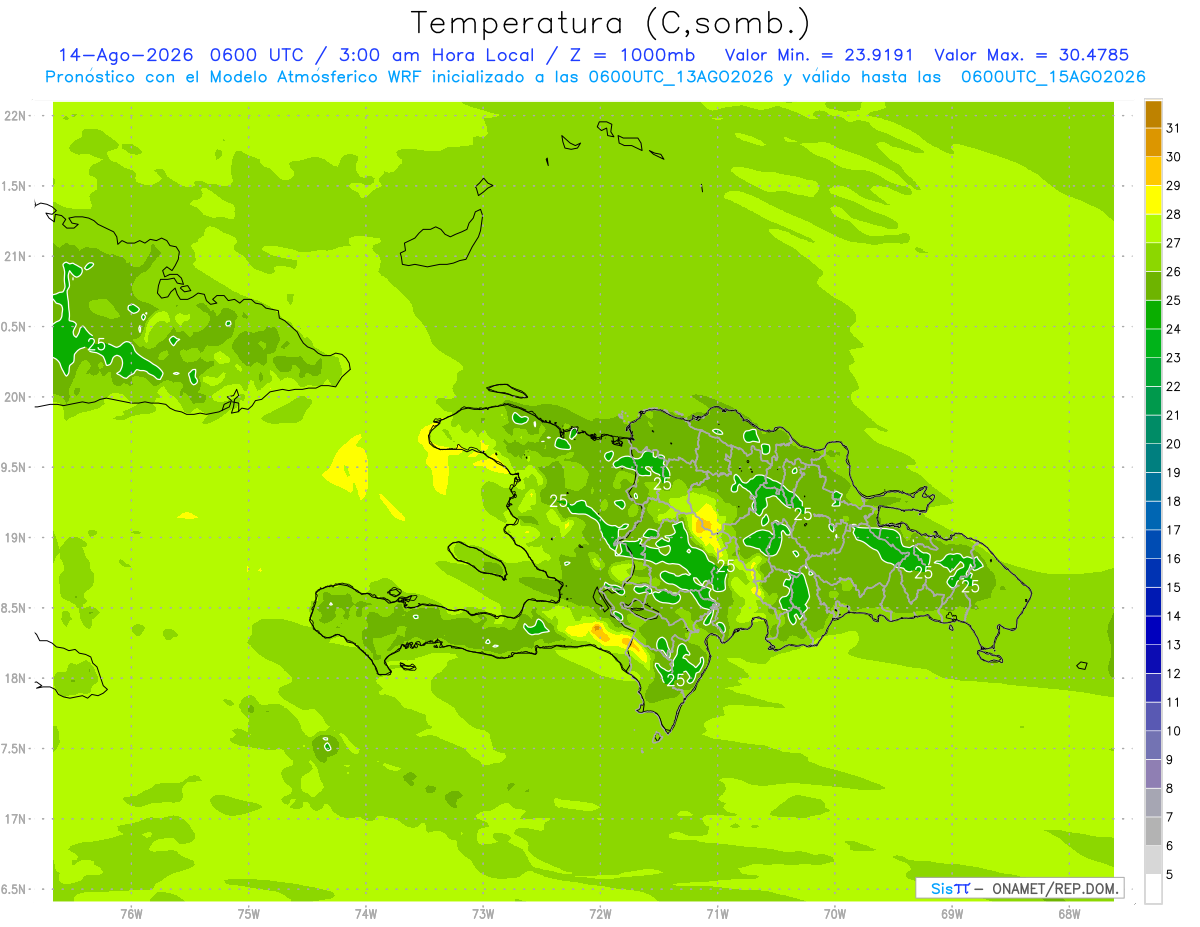The height and width of the screenshot is (927, 1200).
Task: Click the legend value '19'
Action: (x=1174, y=473)
